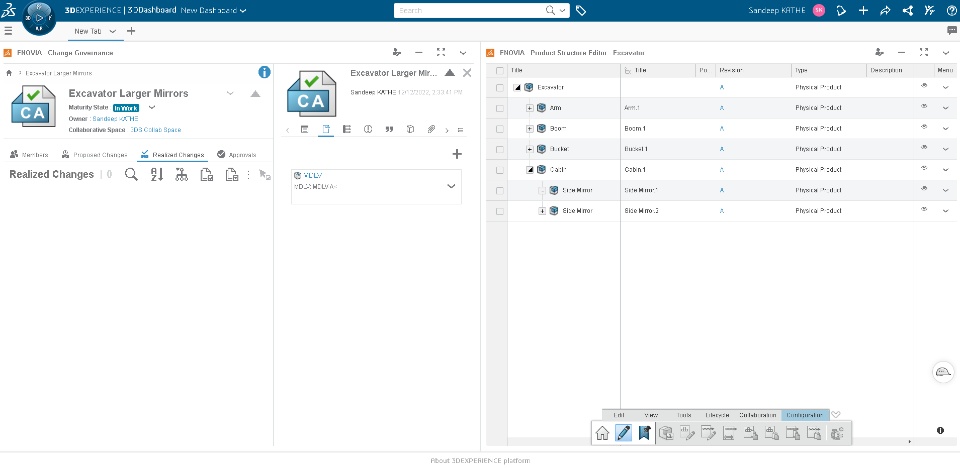Click the comments quote-mark icon
Viewport: 960px width, 468px height.
pos(389,129)
